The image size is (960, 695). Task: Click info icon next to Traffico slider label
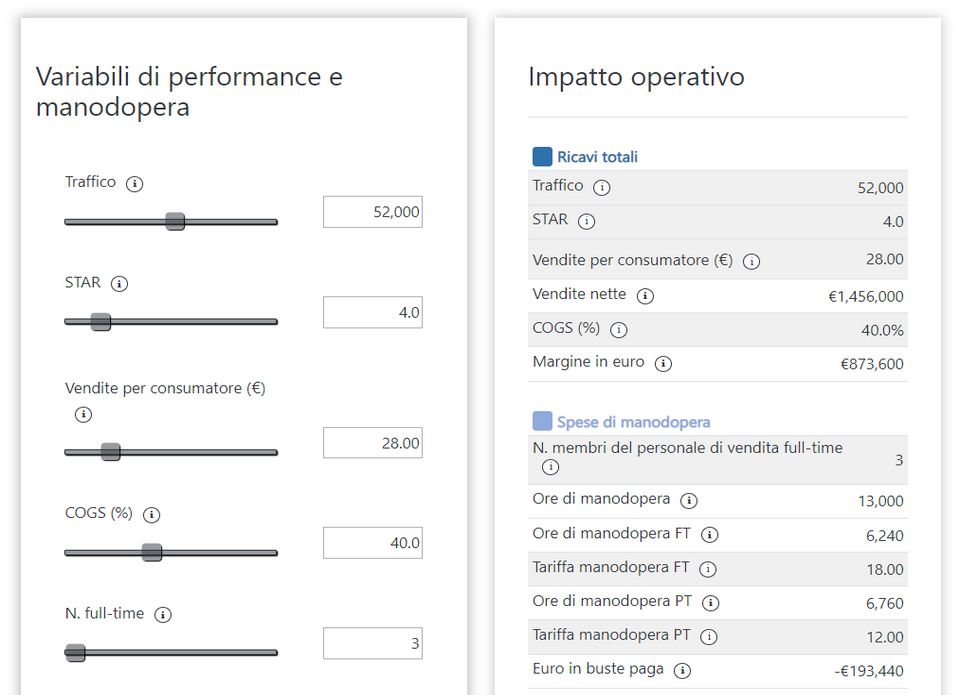135,184
